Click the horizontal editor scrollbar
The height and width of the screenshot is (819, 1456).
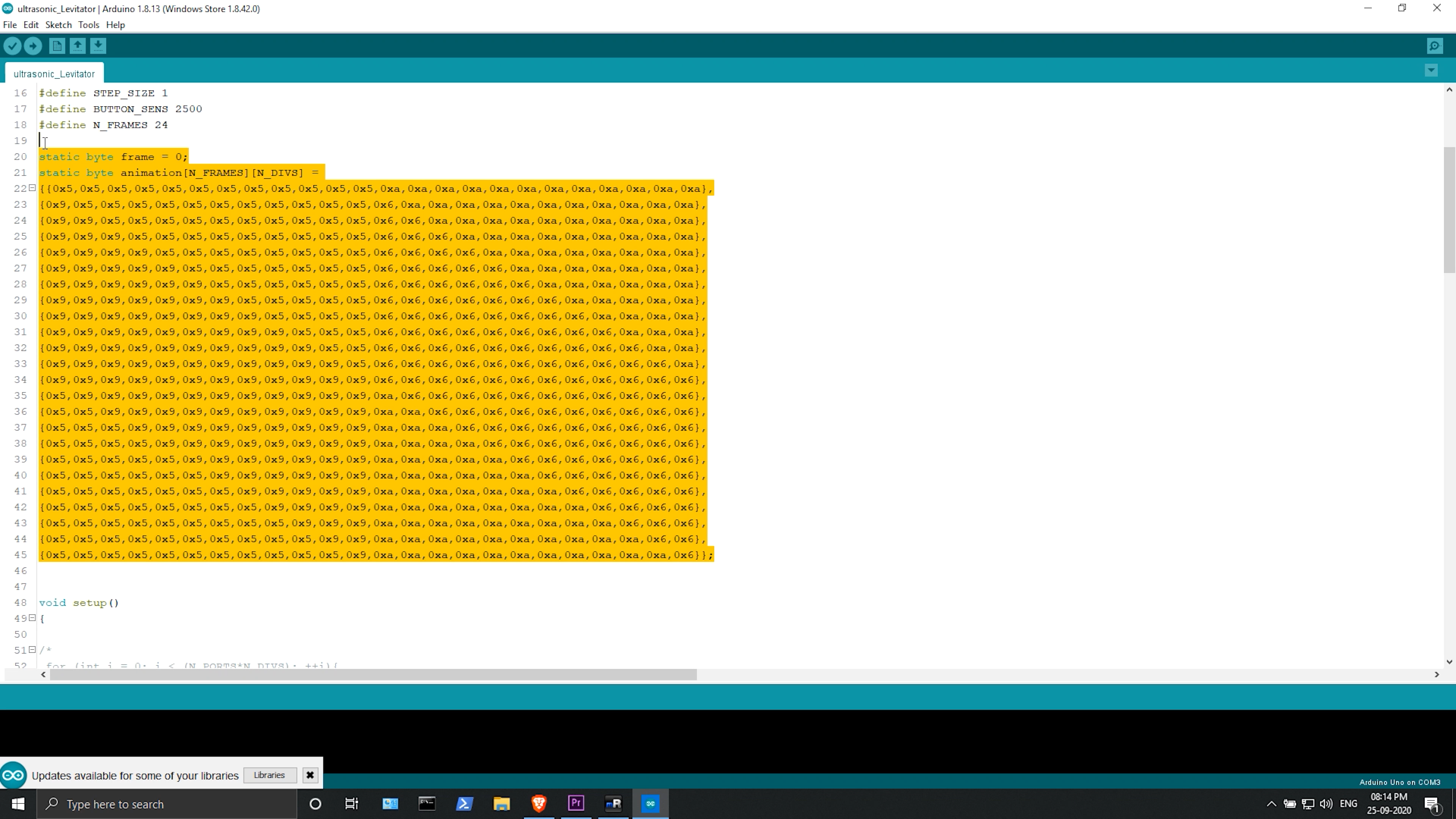pos(372,674)
